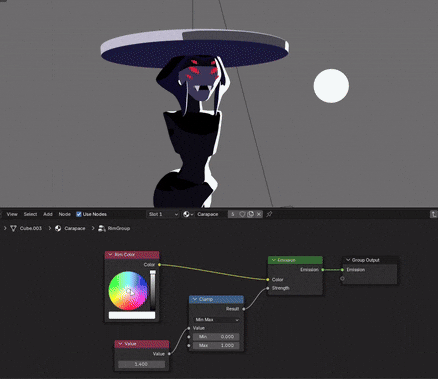The width and height of the screenshot is (438, 379).
Task: Select the Value node header
Action: [142, 344]
